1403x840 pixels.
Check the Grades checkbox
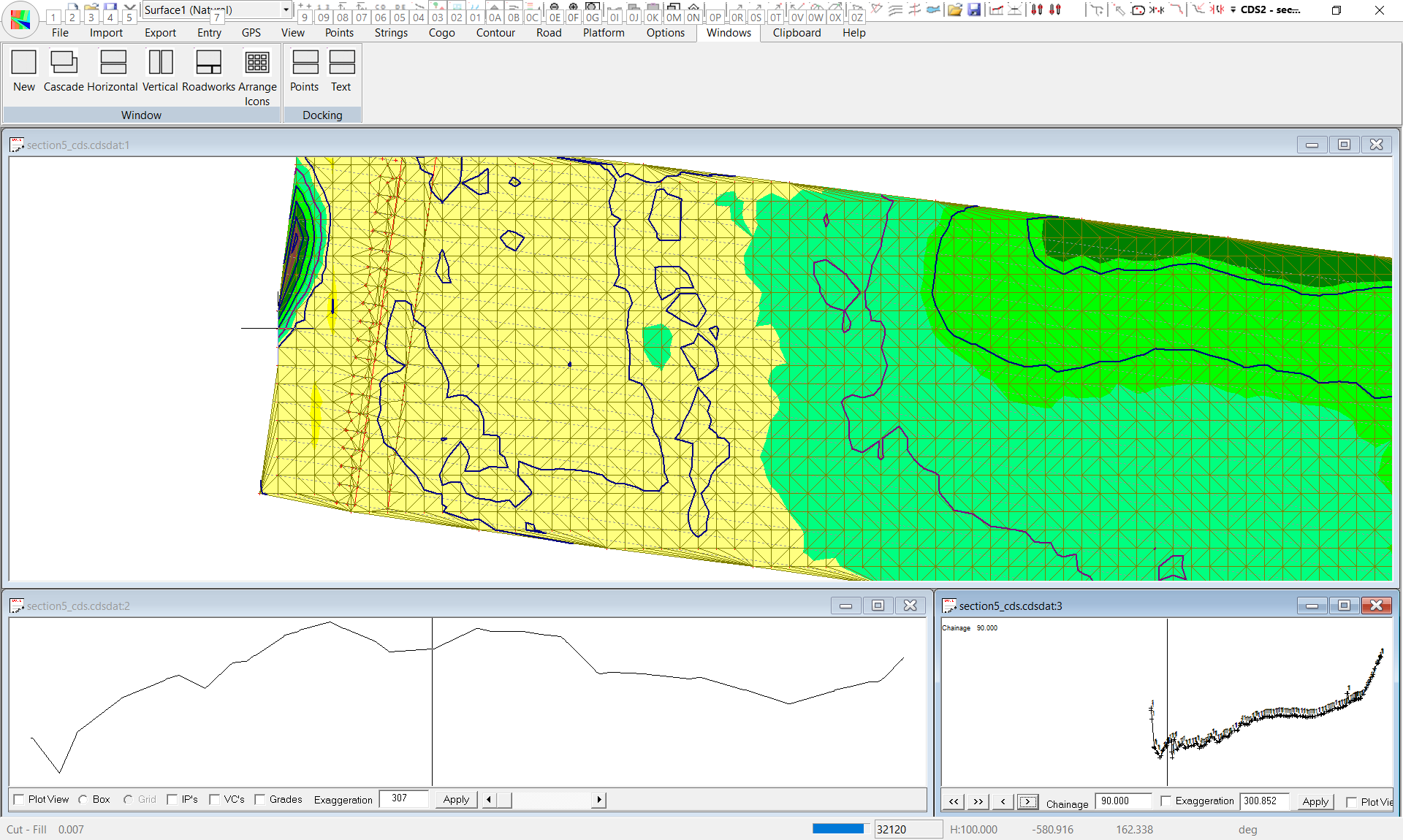260,800
